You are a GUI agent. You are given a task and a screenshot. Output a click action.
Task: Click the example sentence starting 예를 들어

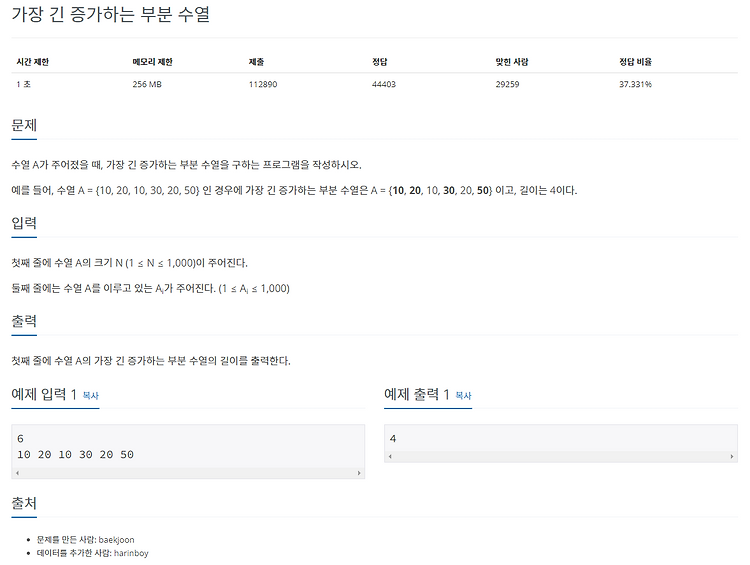pos(294,190)
